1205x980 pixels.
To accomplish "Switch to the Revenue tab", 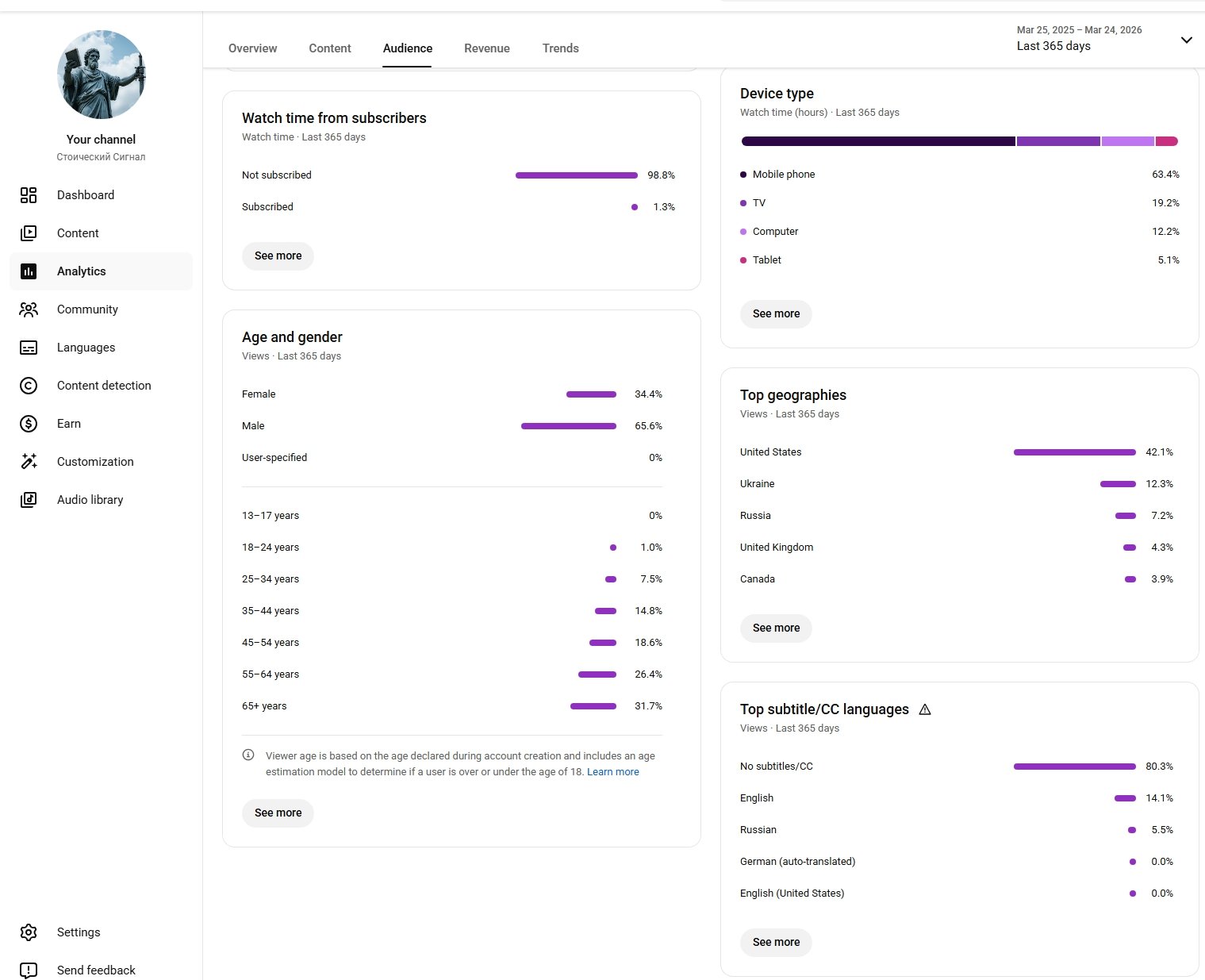I will pos(486,48).
